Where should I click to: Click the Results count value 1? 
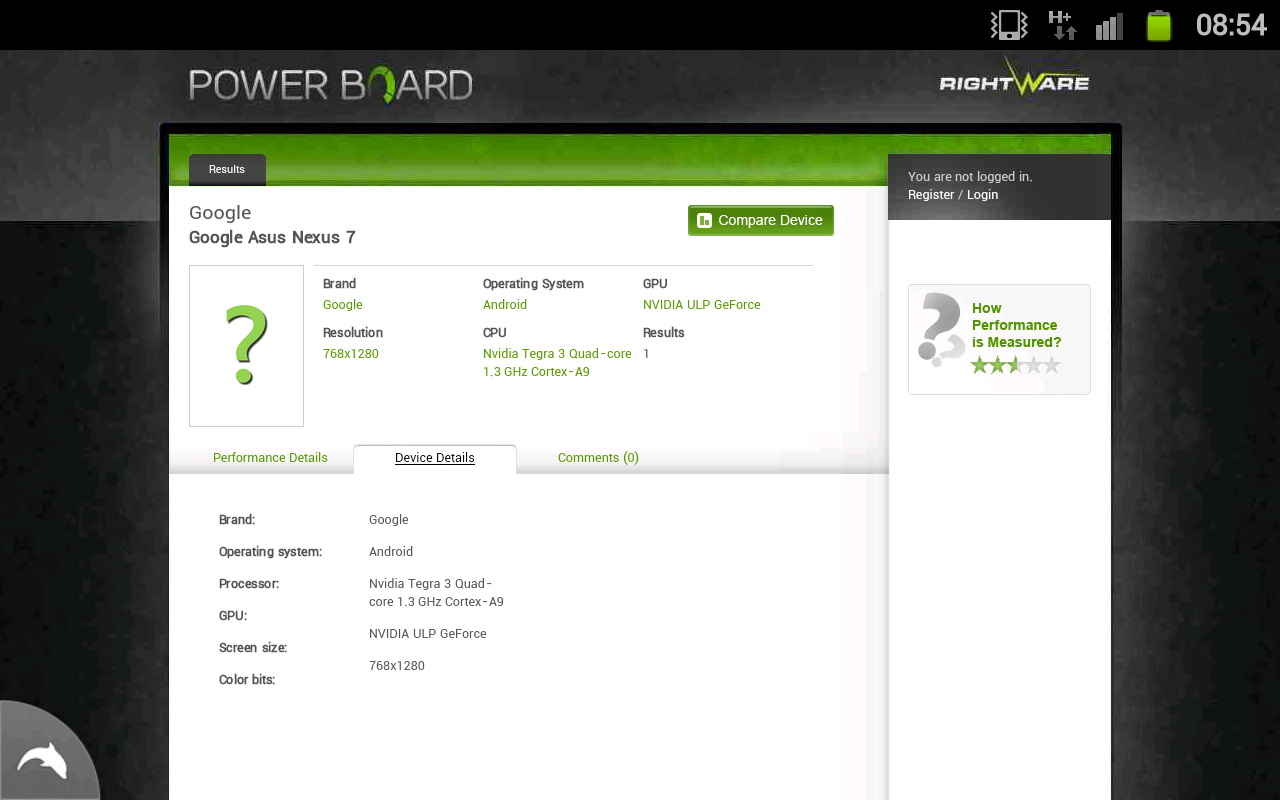pos(646,354)
